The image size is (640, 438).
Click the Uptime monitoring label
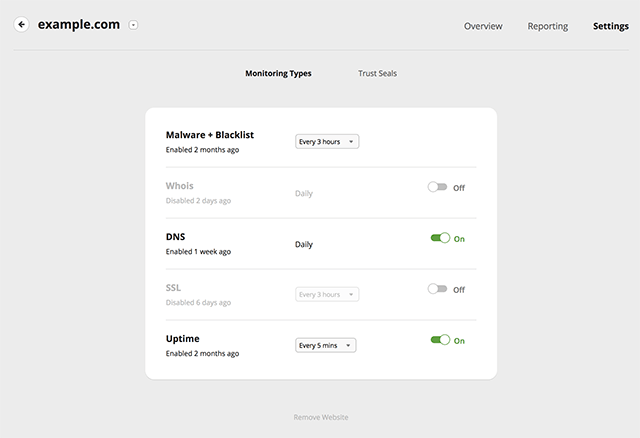182,339
